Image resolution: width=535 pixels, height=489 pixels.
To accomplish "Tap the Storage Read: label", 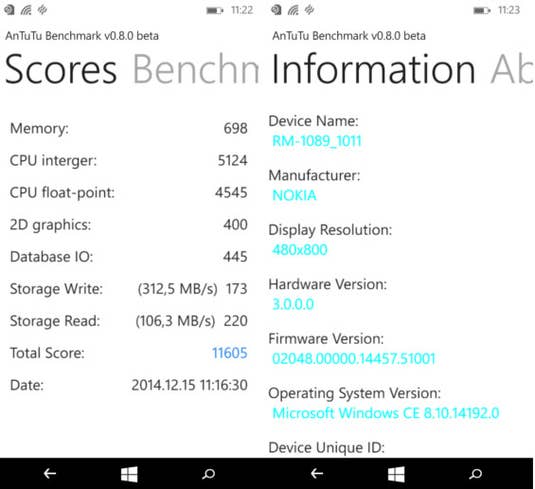I will 55,321.
